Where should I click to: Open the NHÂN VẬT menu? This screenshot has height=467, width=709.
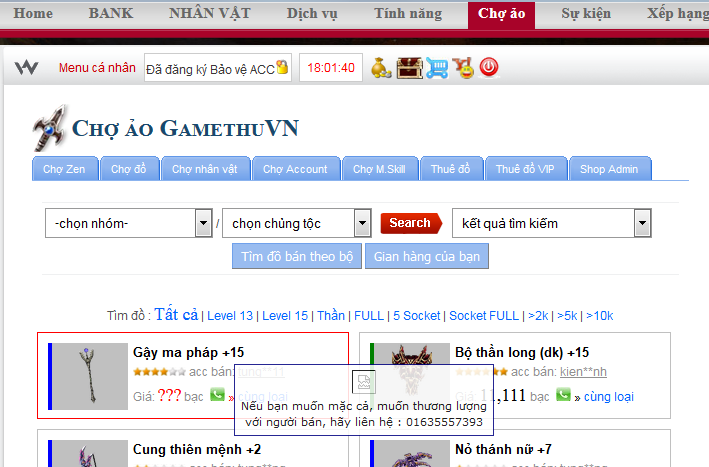(x=210, y=14)
